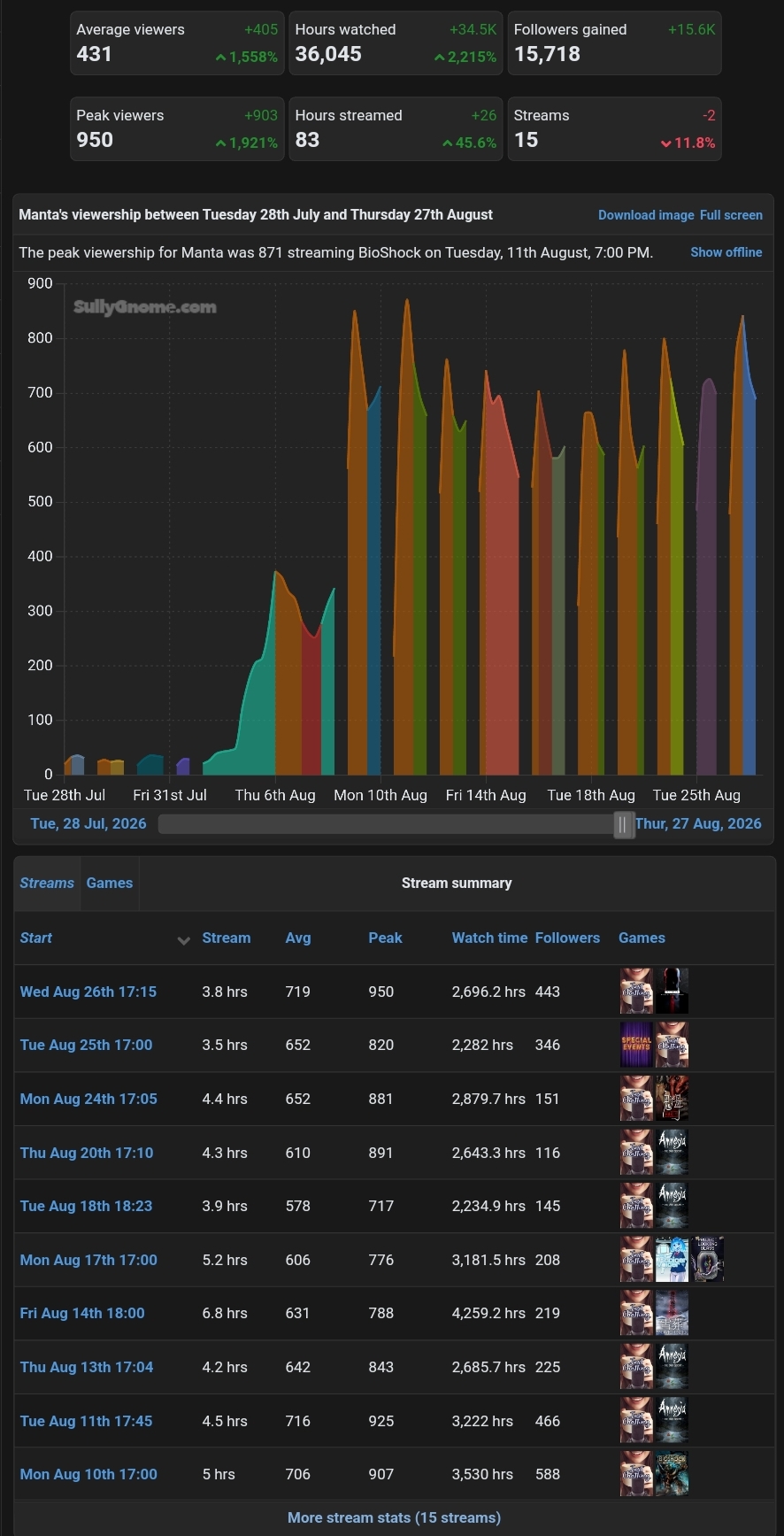Sort table by Followers column header

tap(567, 938)
